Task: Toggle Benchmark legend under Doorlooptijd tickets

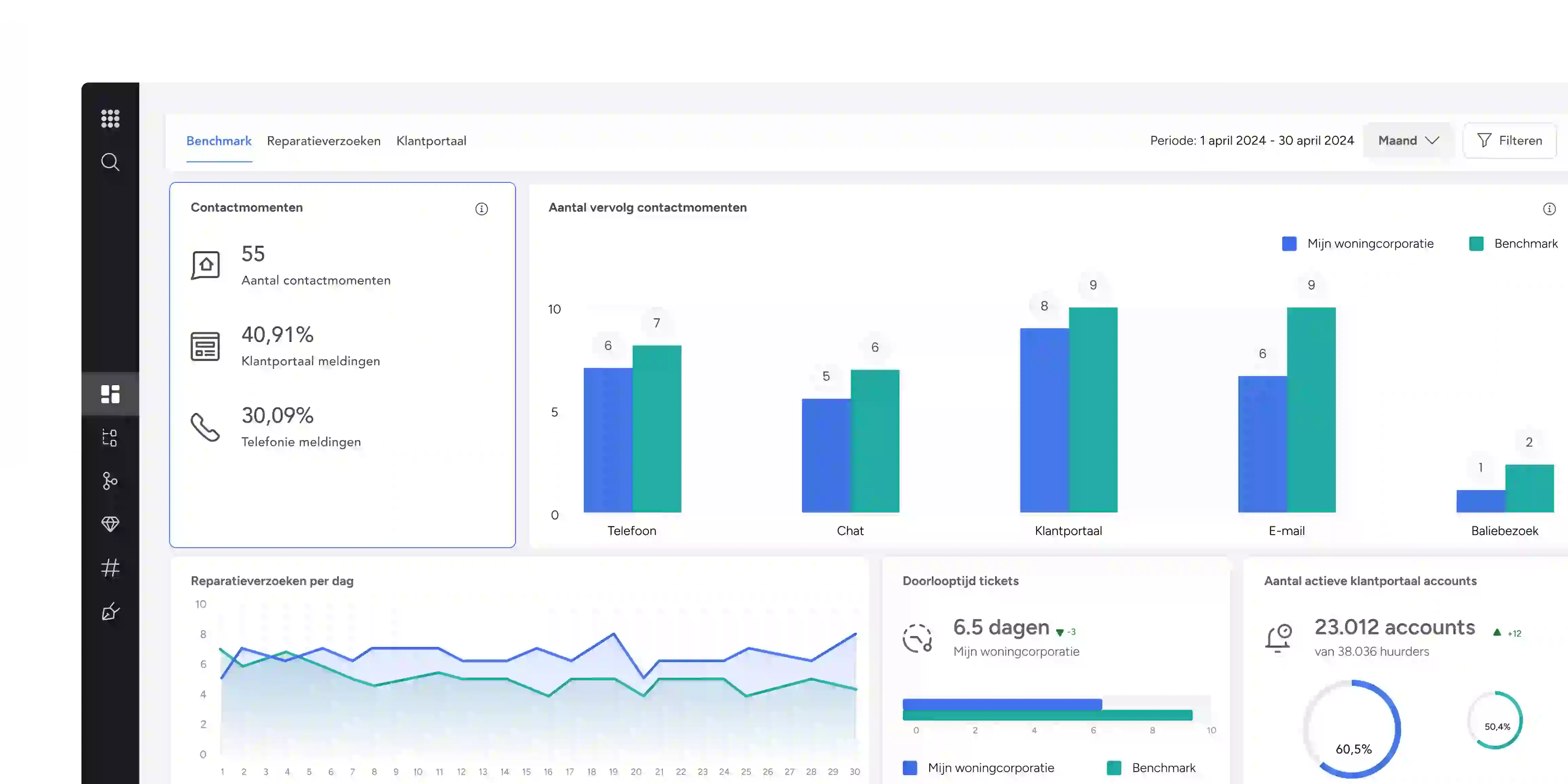Action: tap(1152, 768)
